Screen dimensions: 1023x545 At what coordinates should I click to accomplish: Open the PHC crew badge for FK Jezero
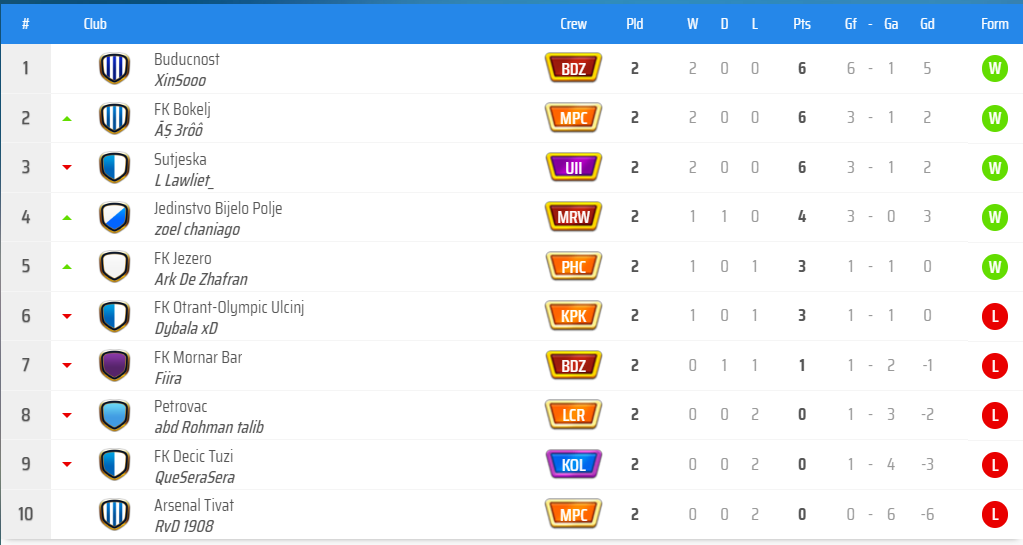(573, 266)
